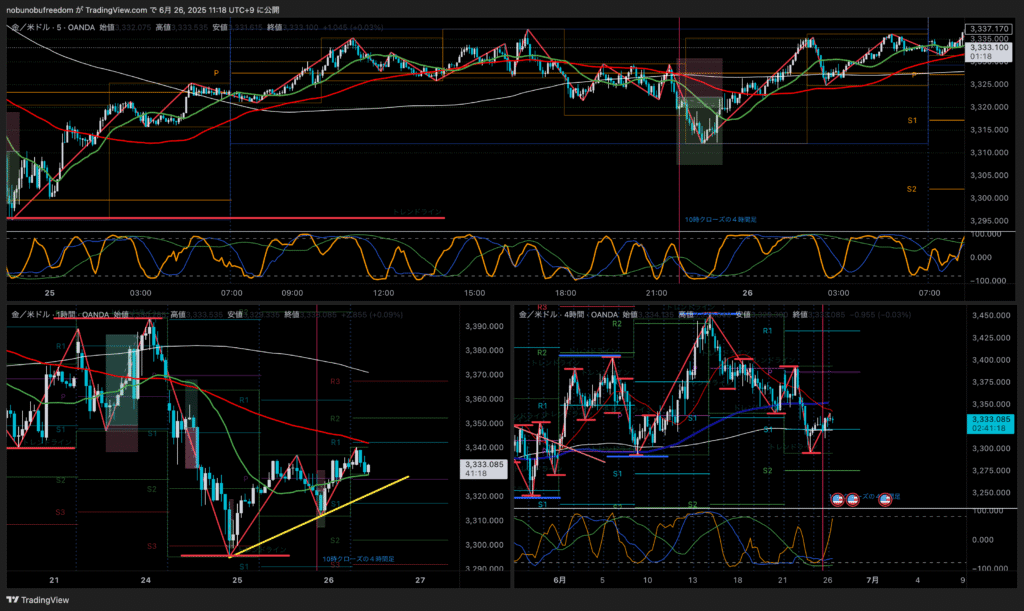1024x611 pixels.
Task: Click 3,425.000 on the 4-hour price axis
Action: 991,337
